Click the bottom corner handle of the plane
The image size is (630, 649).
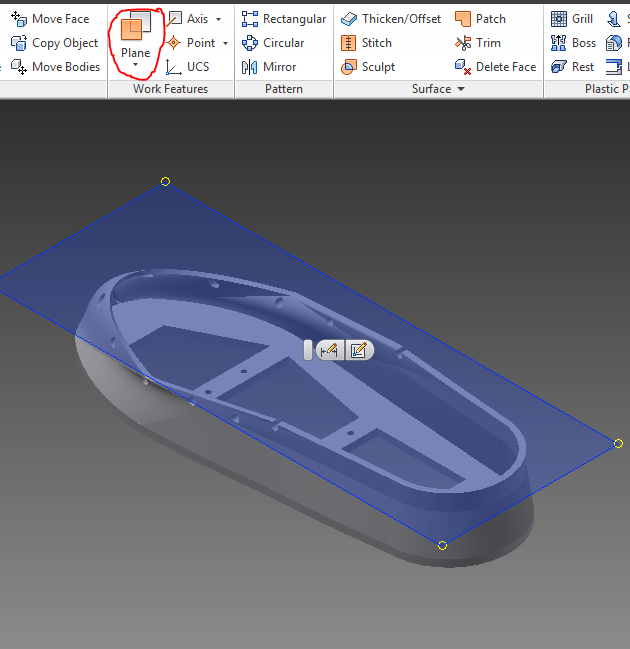click(442, 546)
